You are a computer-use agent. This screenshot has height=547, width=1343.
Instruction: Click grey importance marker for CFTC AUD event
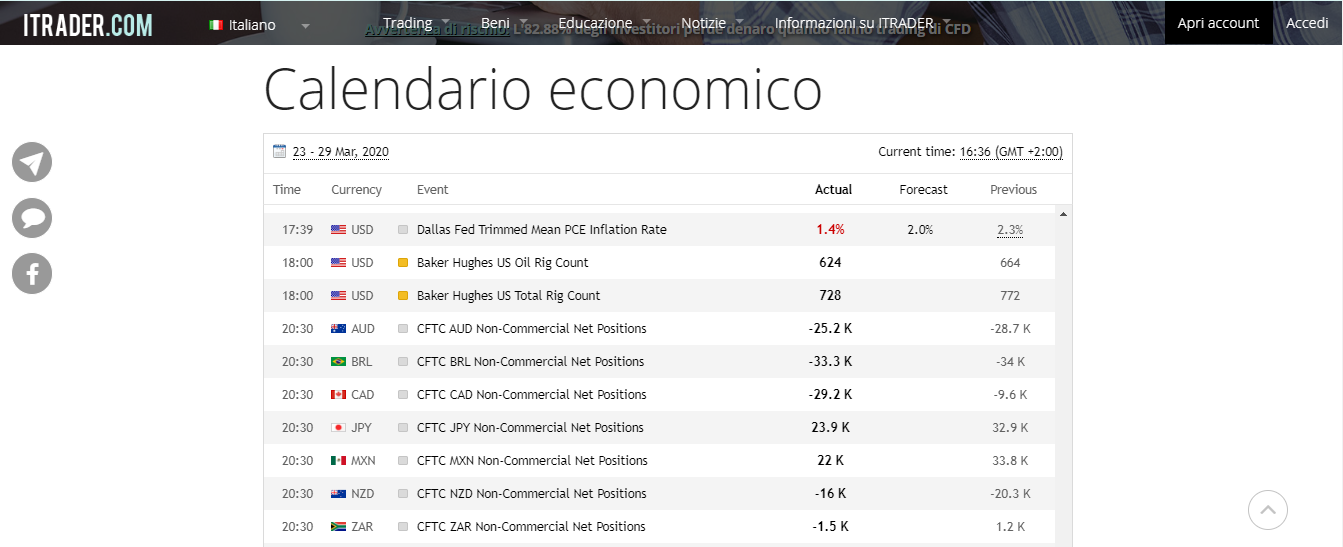(x=403, y=329)
